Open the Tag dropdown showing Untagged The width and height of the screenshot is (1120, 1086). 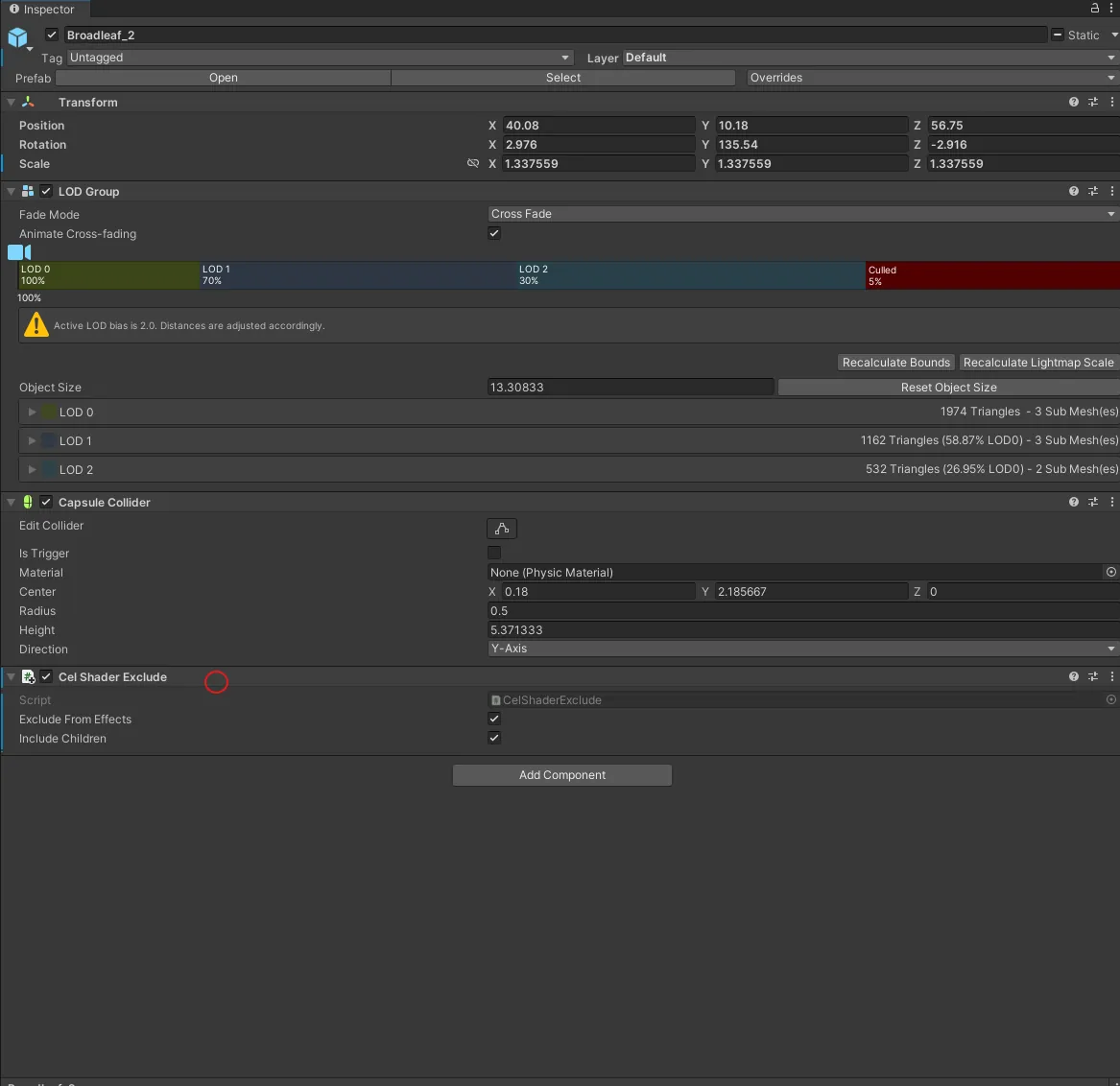(x=320, y=58)
